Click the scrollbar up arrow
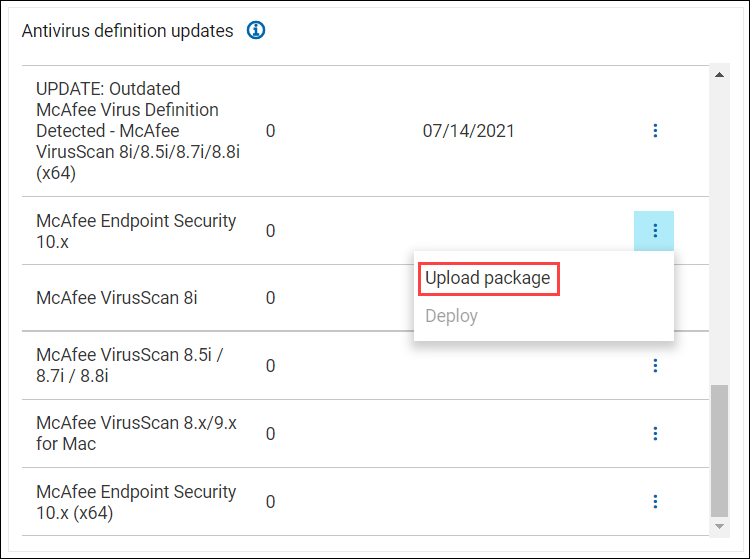Image resolution: width=750 pixels, height=559 pixels. click(719, 74)
